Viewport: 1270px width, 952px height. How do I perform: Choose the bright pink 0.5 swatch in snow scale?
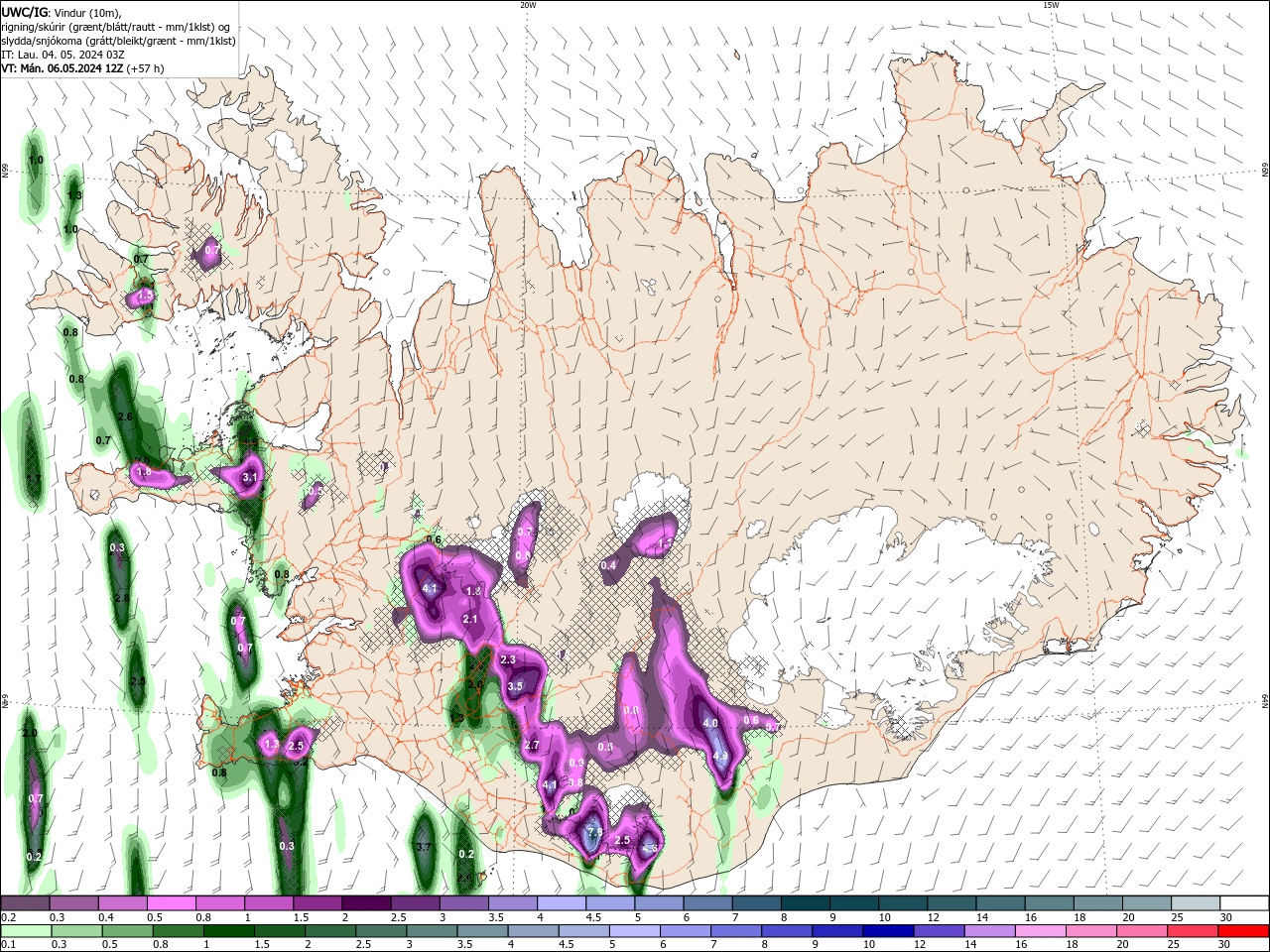[171, 903]
